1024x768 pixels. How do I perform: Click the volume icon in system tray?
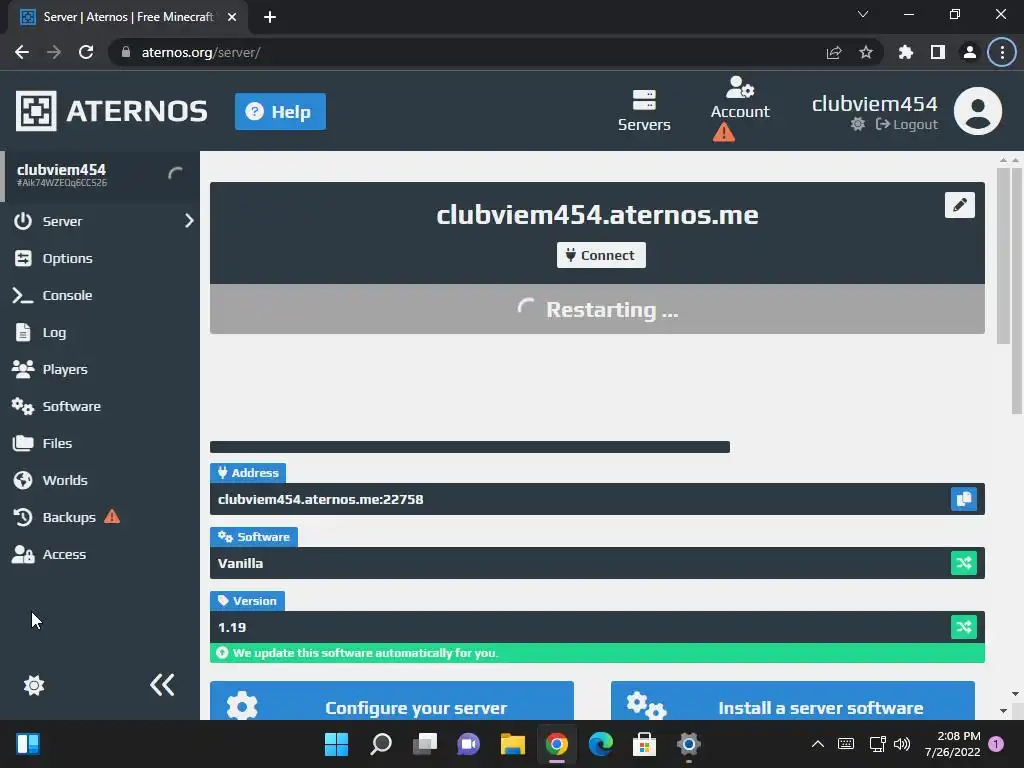[902, 744]
